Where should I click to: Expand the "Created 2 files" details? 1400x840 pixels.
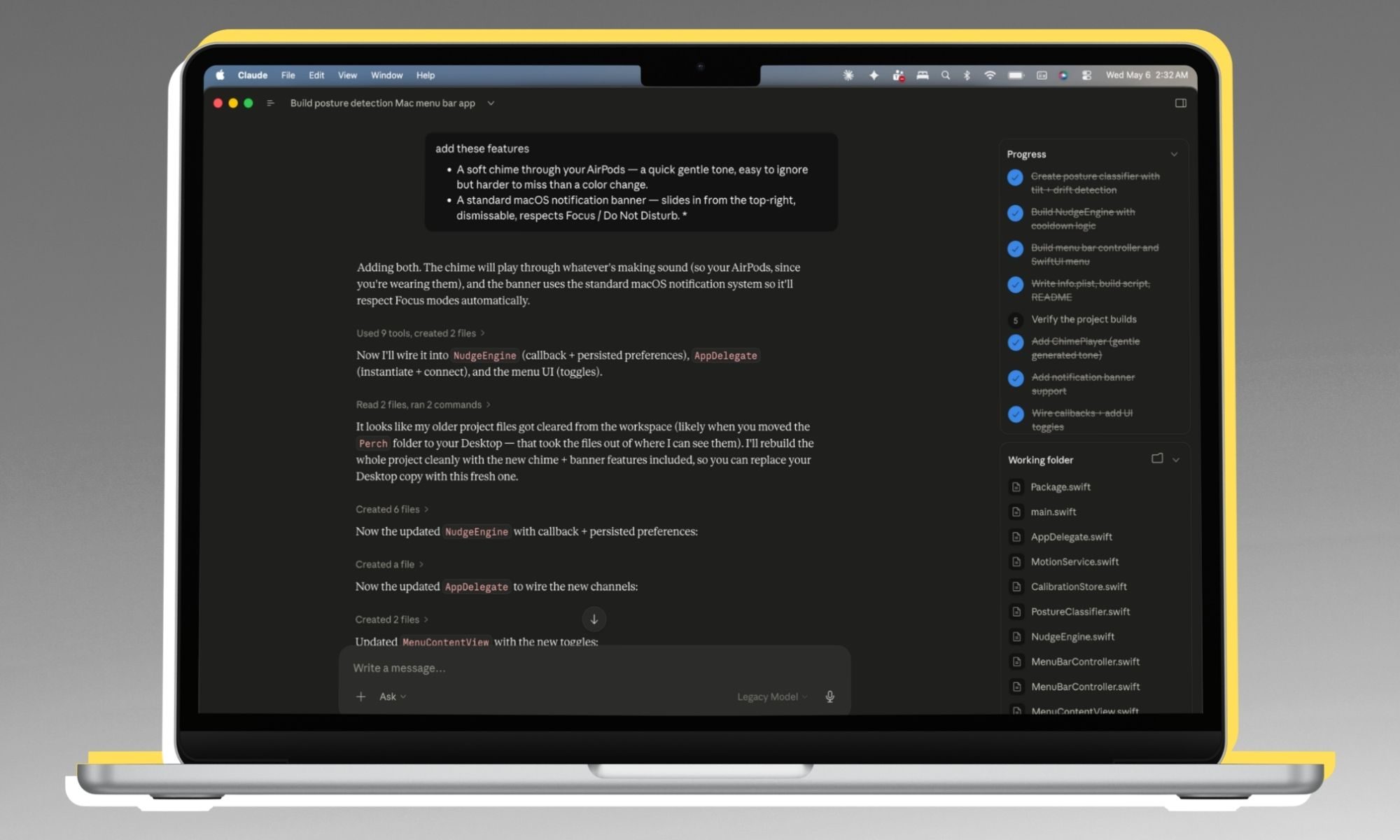click(x=391, y=619)
